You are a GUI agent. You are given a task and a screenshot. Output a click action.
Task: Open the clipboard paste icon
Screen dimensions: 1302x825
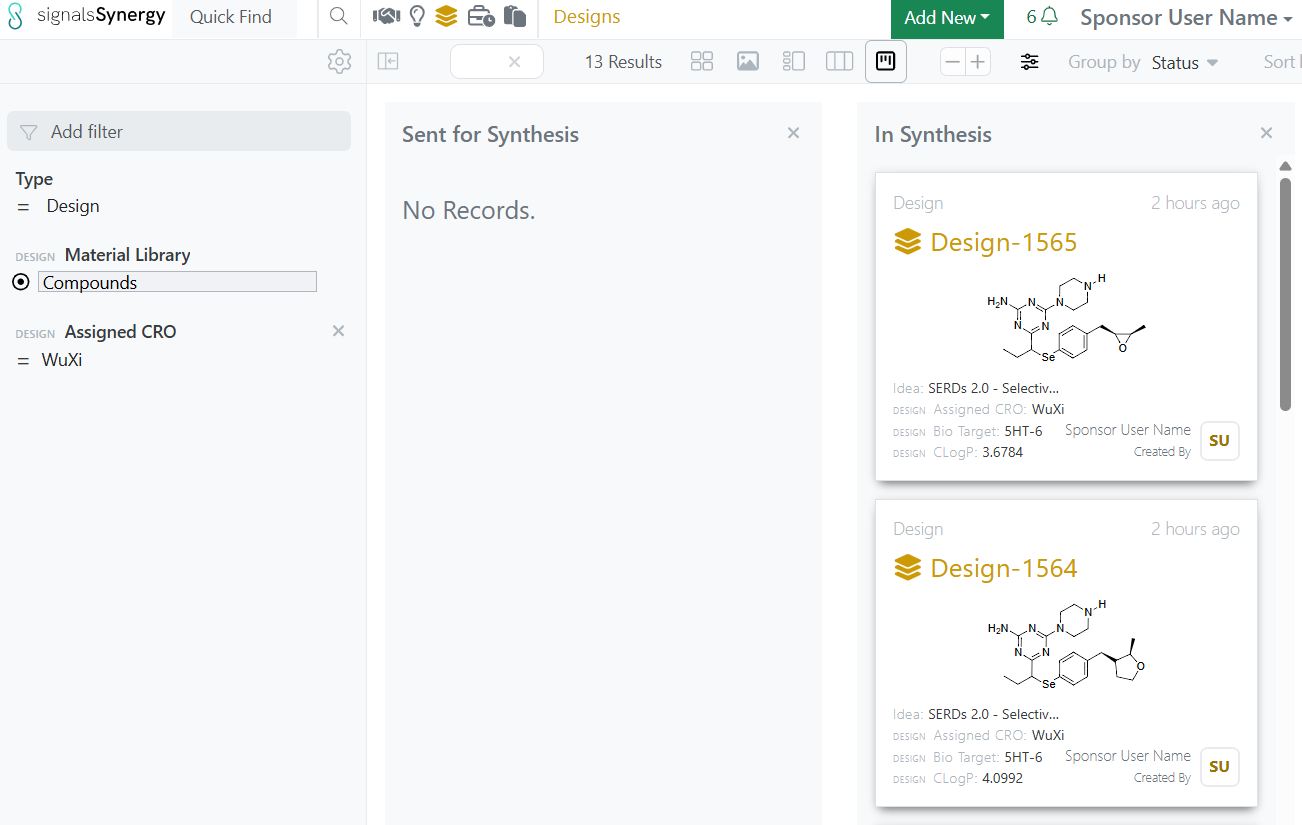pos(514,17)
